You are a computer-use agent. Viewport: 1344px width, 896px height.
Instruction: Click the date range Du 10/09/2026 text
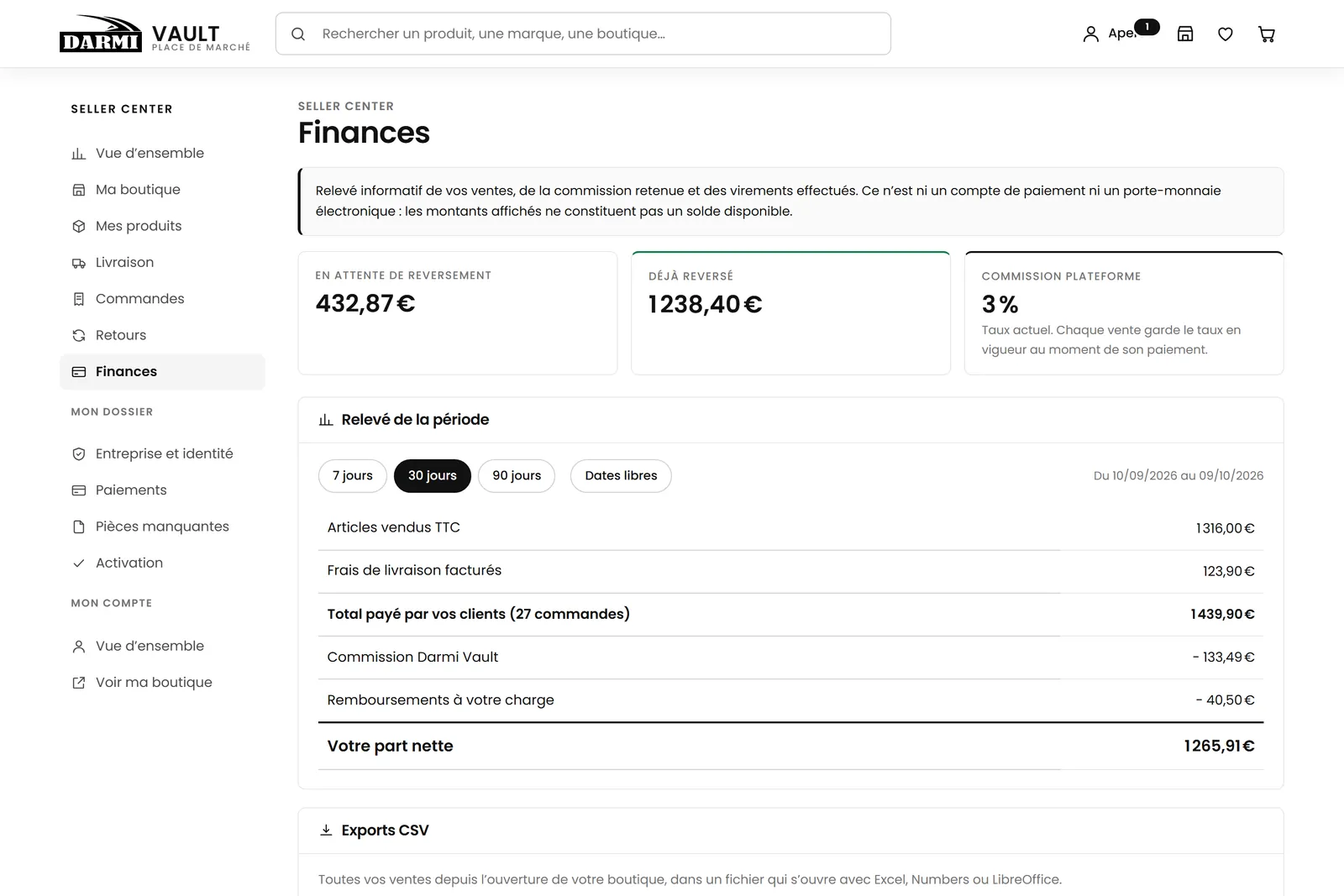click(x=1179, y=475)
